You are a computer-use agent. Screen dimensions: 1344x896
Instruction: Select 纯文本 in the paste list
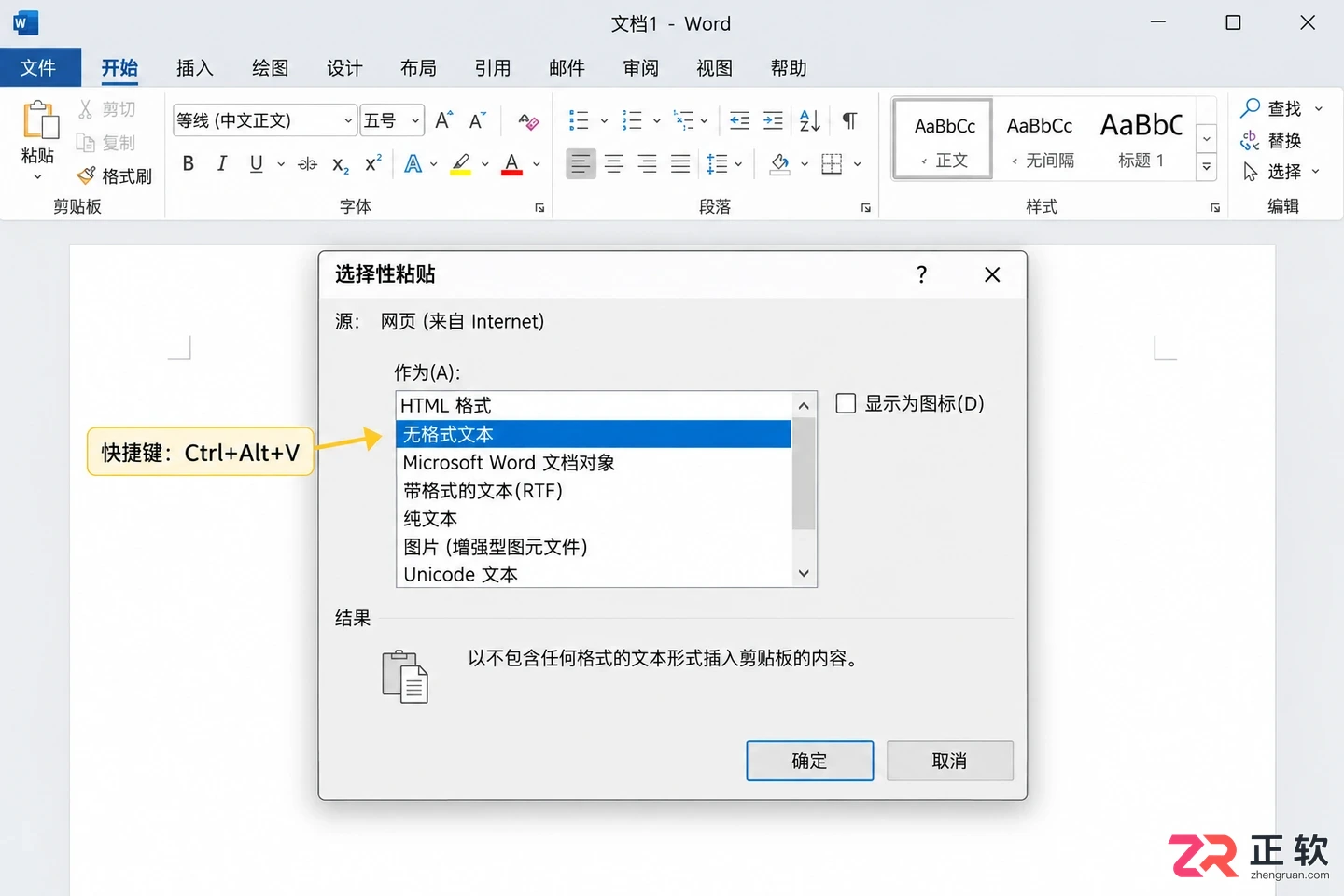594,519
